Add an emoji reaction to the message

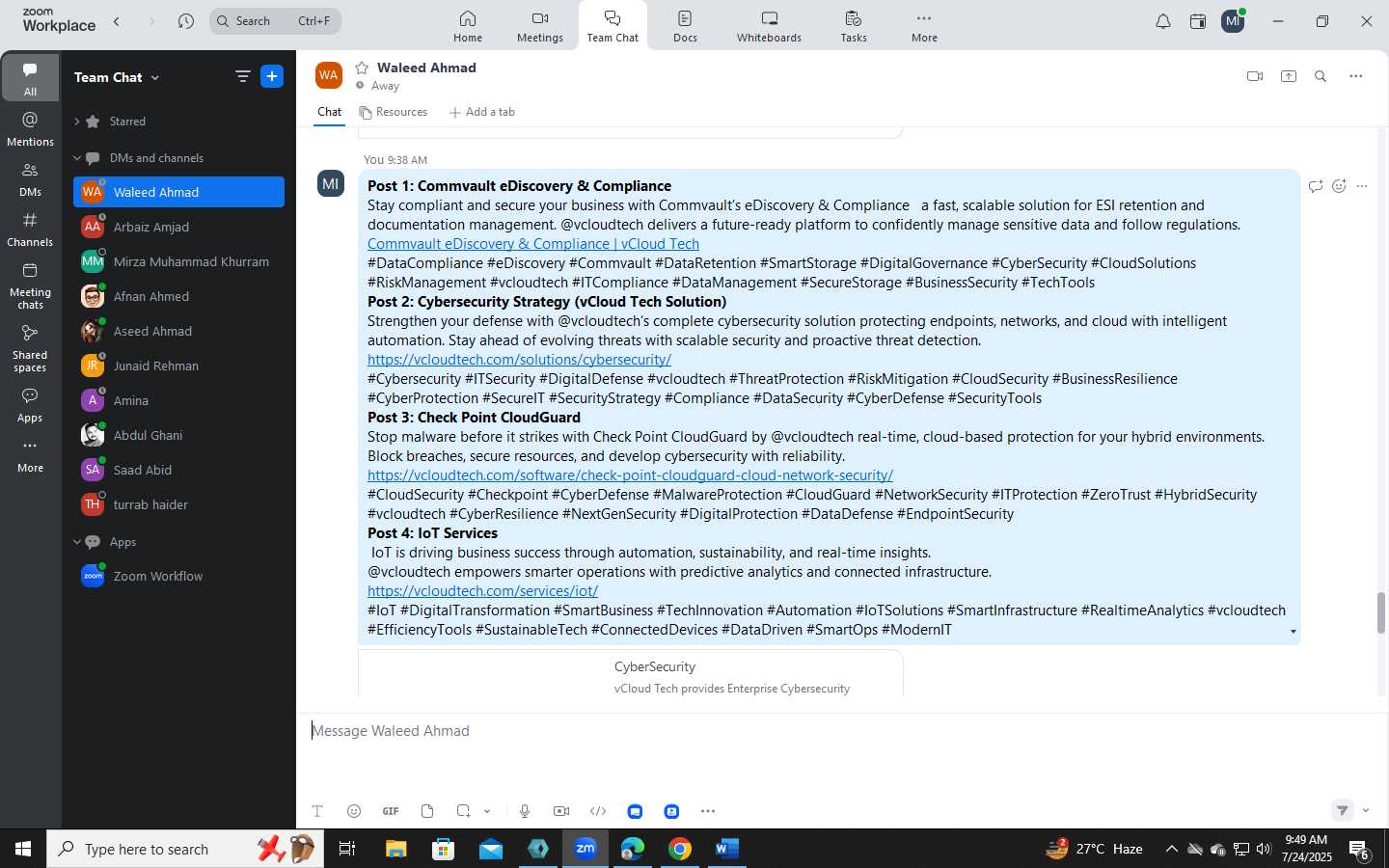point(1339,186)
